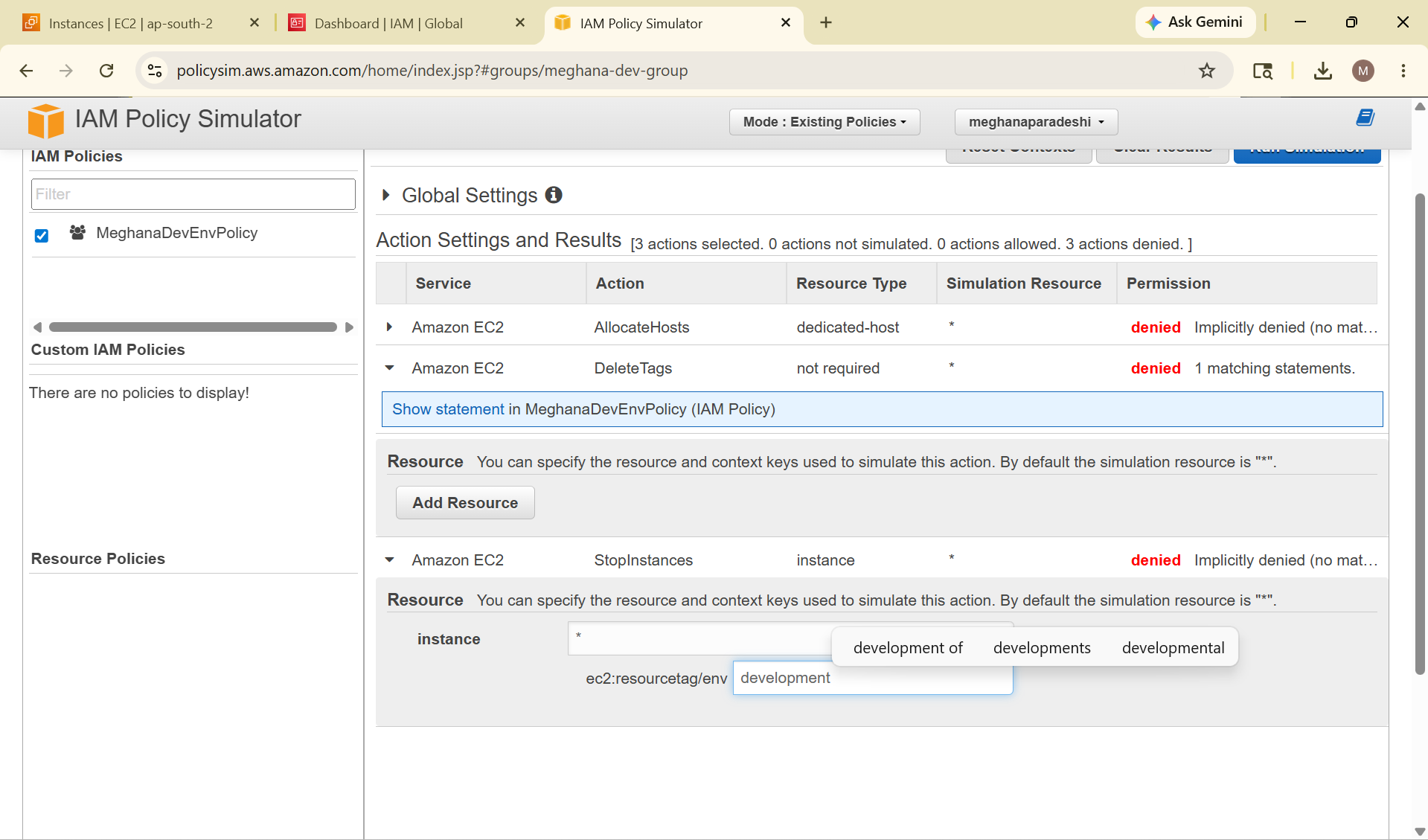Screen dimensions: 1428x840
Task: Select the MeghanaDevEnvPolicy policy name
Action: [x=177, y=233]
